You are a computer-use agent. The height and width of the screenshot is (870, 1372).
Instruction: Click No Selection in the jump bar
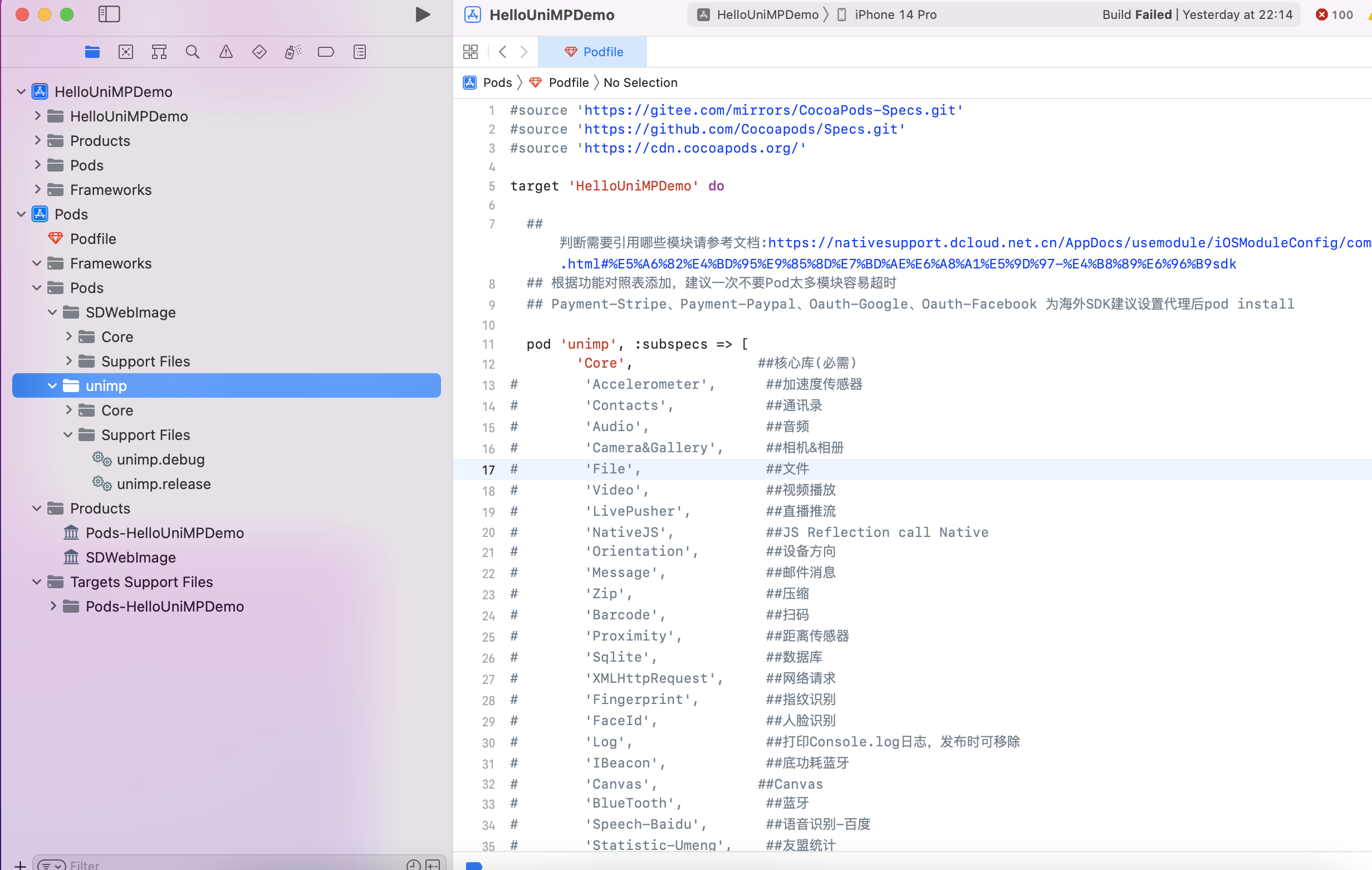pos(640,82)
